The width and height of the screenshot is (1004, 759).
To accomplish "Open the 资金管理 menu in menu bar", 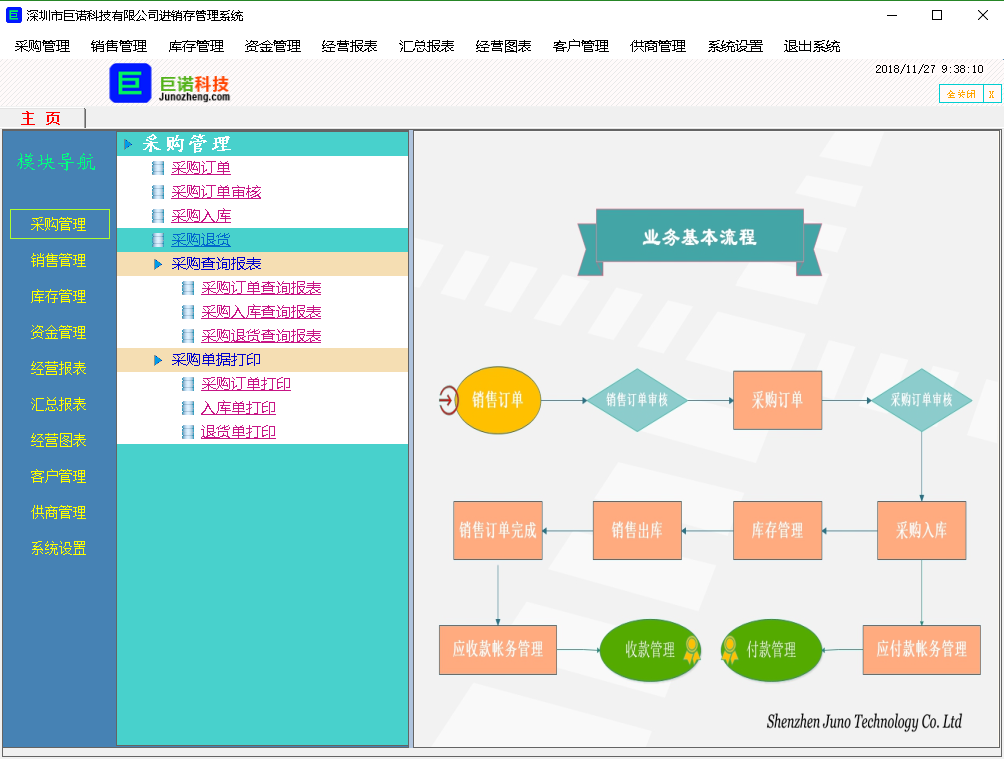I will 273,46.
